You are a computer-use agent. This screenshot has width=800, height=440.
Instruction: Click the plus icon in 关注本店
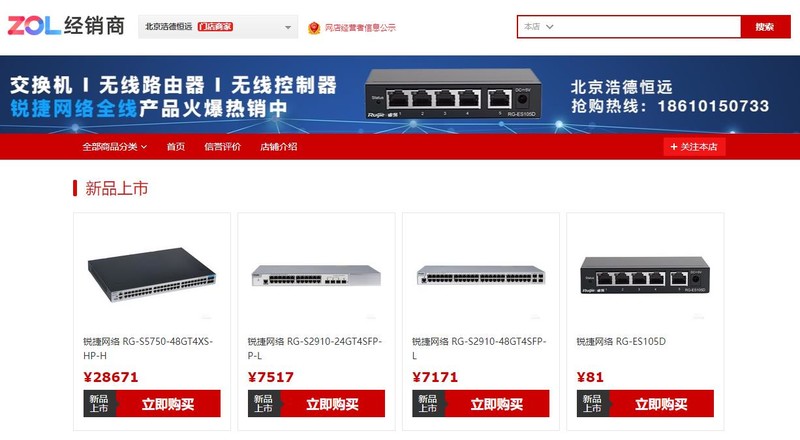click(x=673, y=147)
